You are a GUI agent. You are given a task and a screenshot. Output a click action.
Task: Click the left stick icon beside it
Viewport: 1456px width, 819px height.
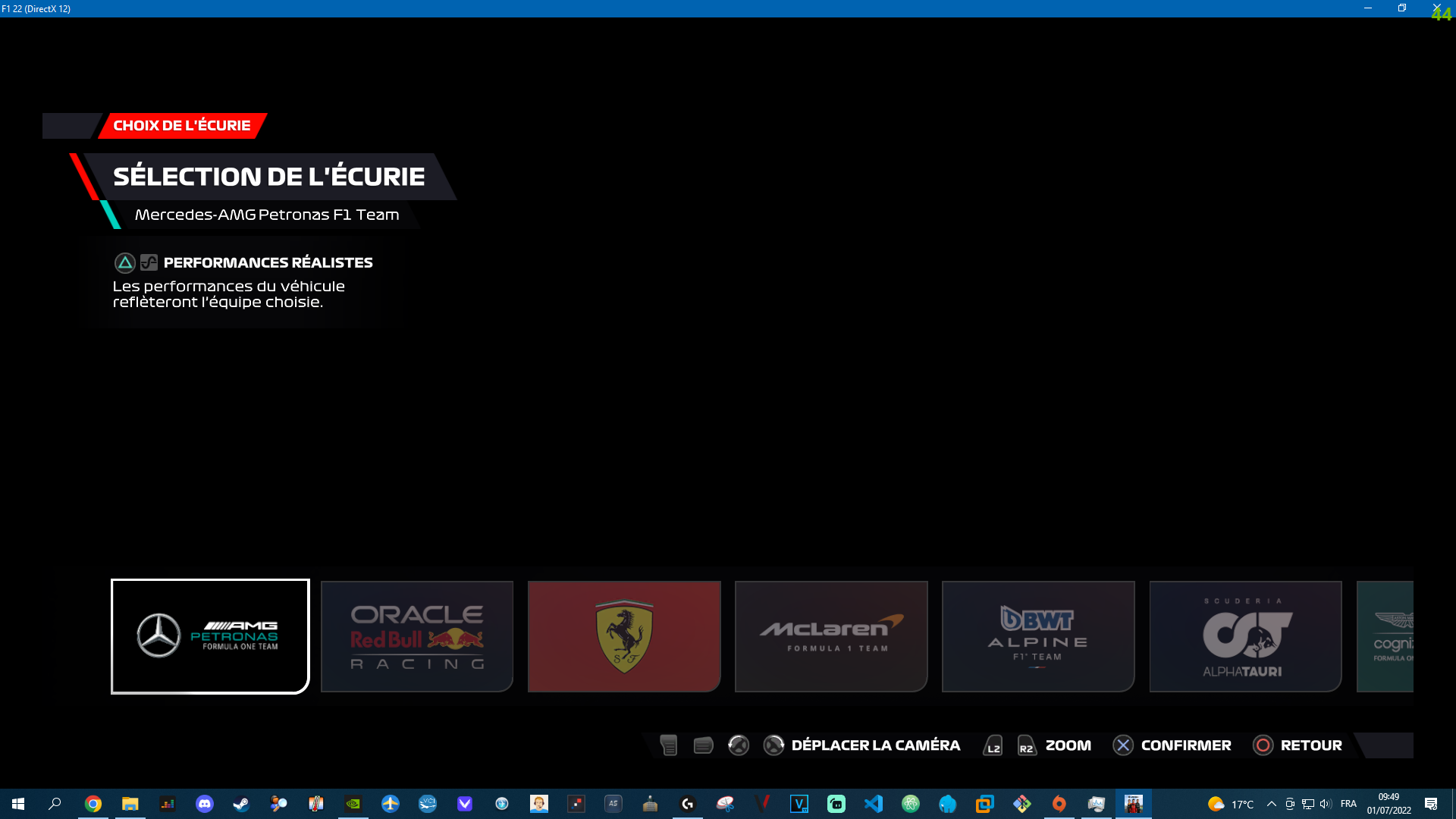(x=739, y=745)
